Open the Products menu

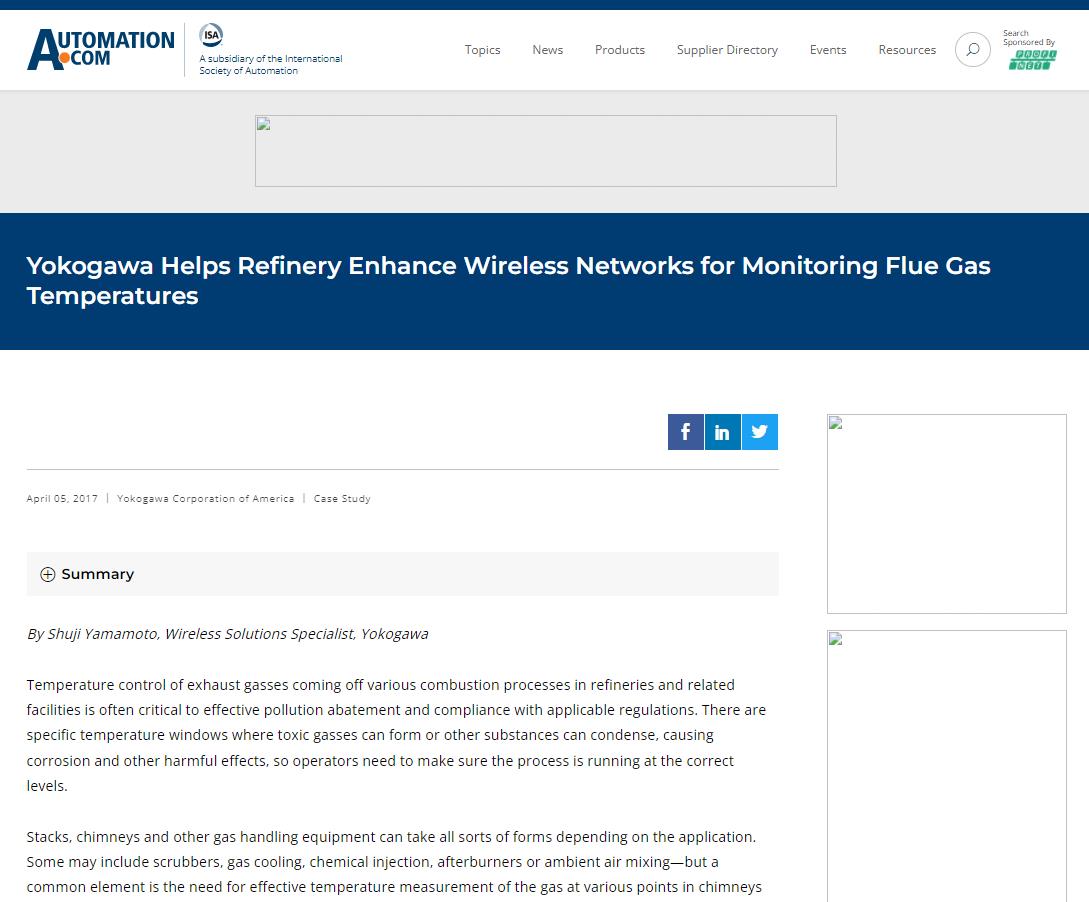(x=620, y=50)
